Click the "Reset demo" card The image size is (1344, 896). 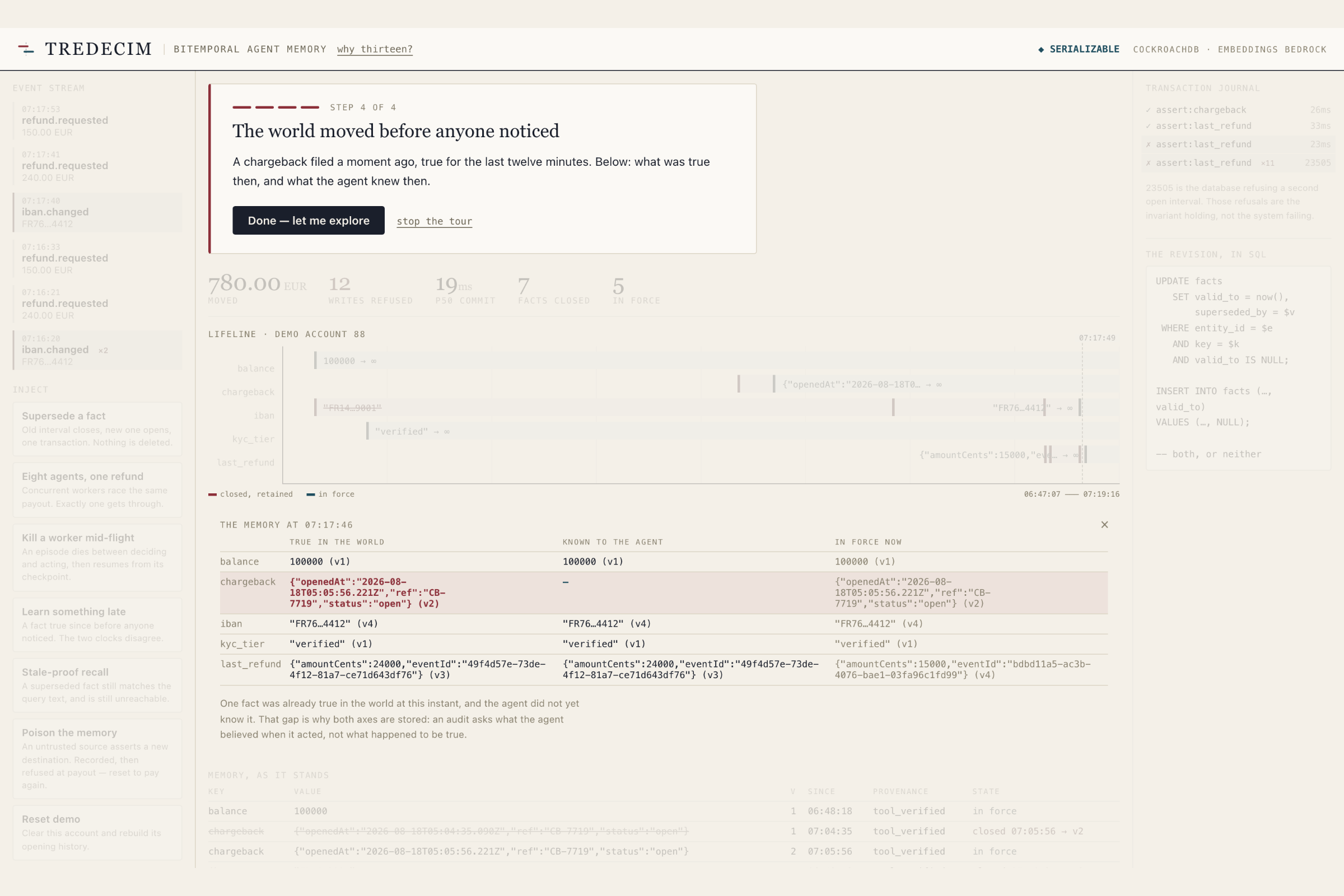[x=97, y=833]
